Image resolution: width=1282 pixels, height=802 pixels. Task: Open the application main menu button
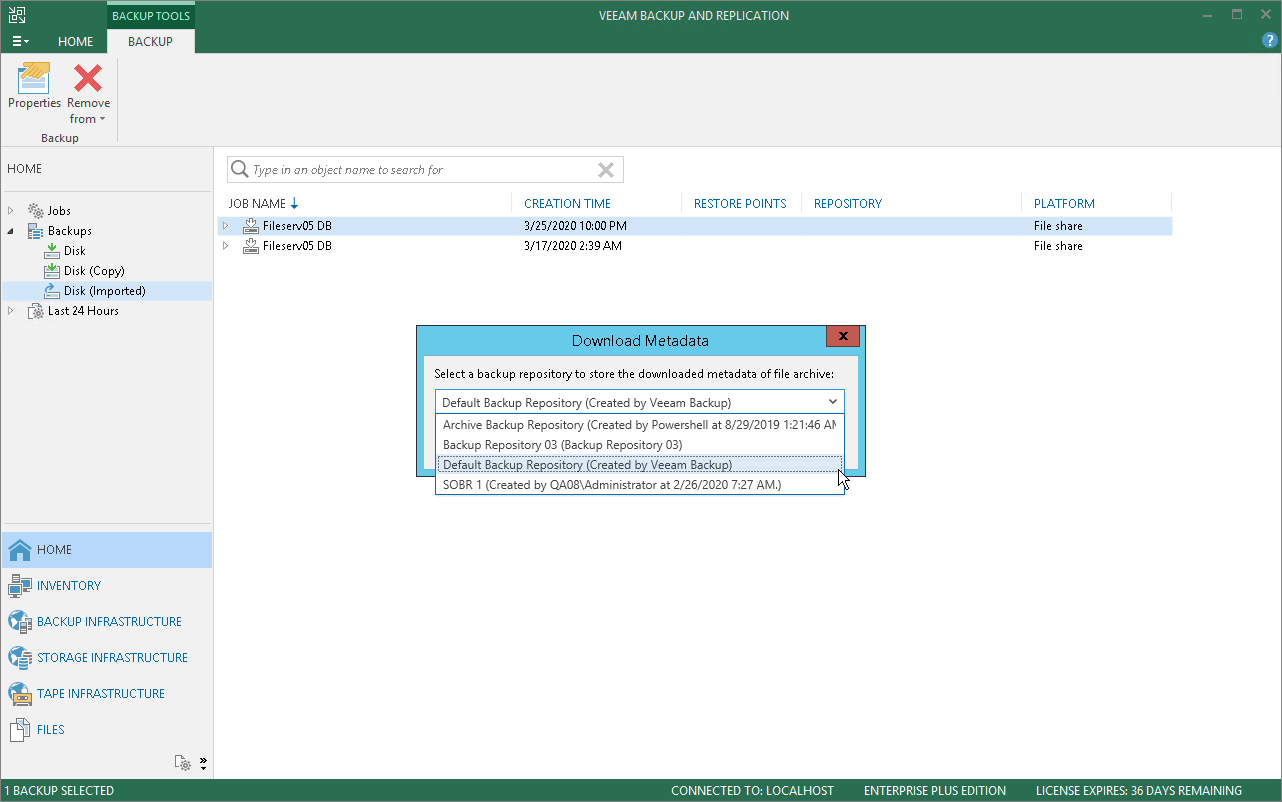tap(20, 42)
